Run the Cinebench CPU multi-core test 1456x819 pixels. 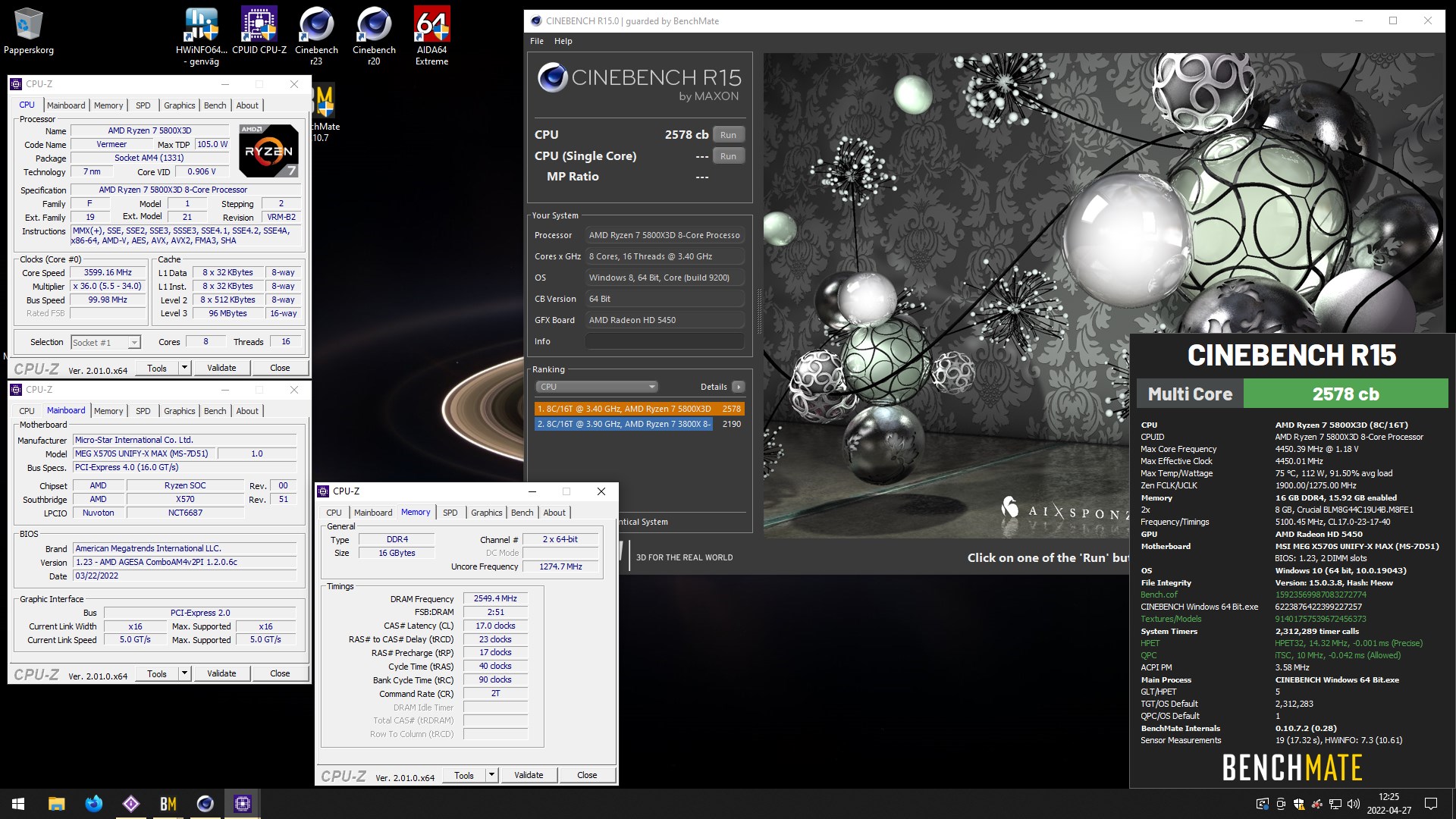(x=728, y=135)
